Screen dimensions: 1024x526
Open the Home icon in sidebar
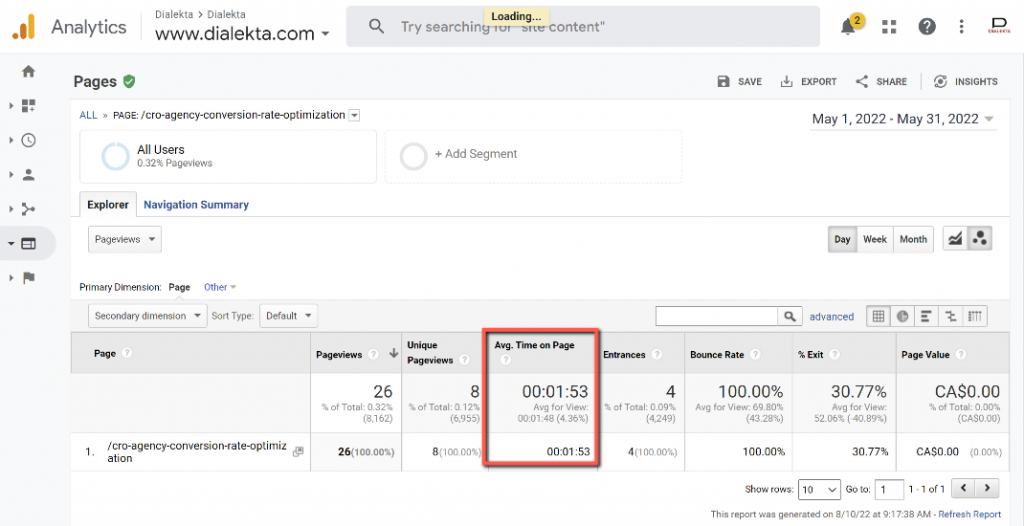(x=28, y=72)
